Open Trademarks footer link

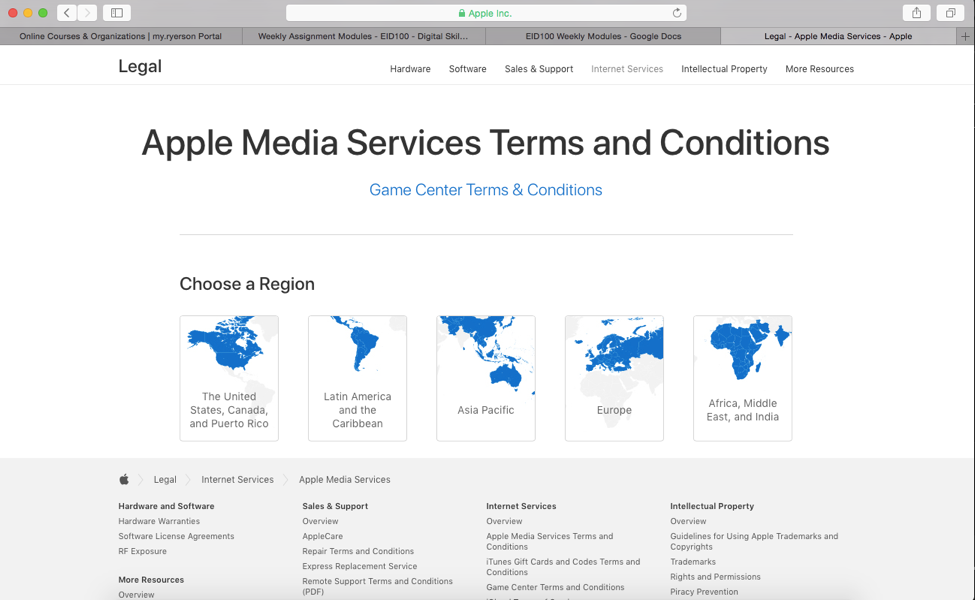click(693, 561)
